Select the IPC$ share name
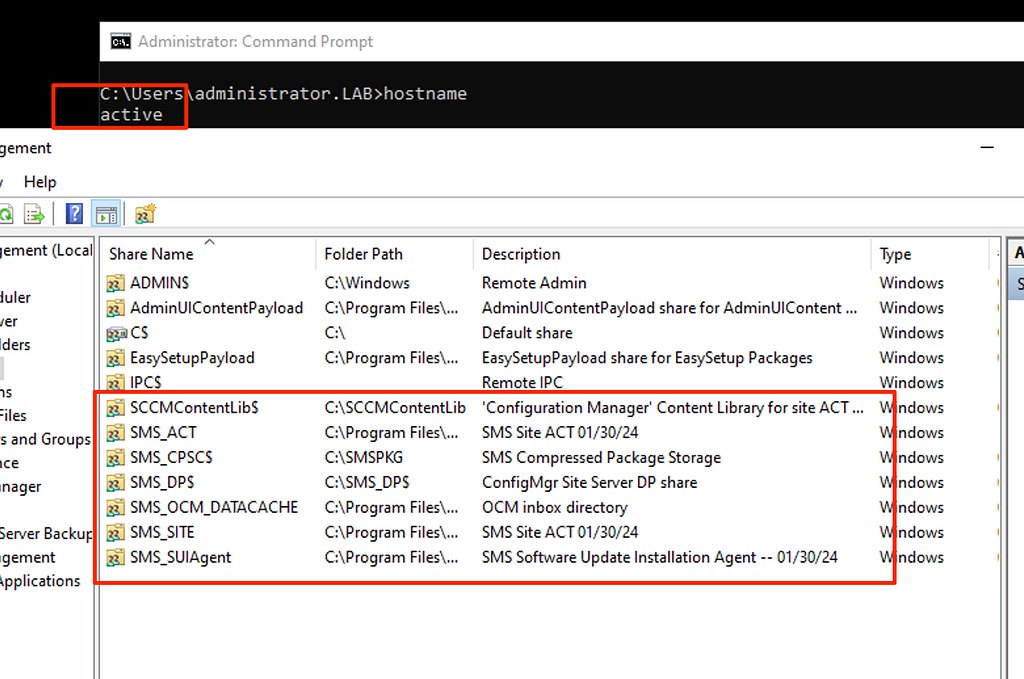This screenshot has width=1024, height=679. pyautogui.click(x=146, y=383)
